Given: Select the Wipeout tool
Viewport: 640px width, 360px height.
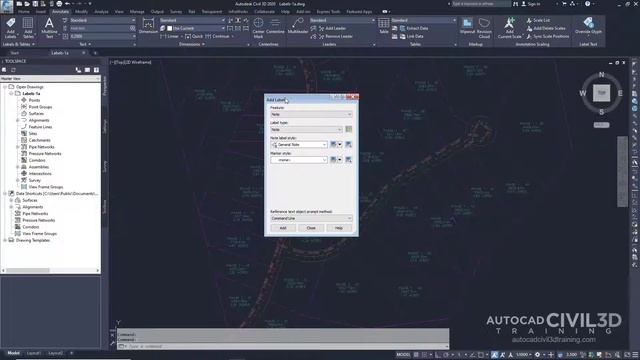Looking at the screenshot, I should click(x=467, y=26).
